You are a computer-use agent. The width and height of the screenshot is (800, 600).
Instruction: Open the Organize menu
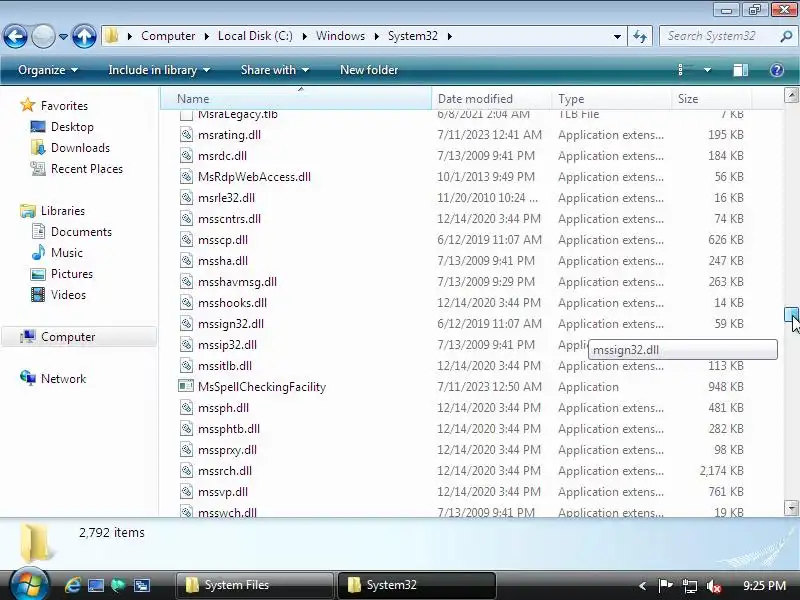[x=48, y=70]
